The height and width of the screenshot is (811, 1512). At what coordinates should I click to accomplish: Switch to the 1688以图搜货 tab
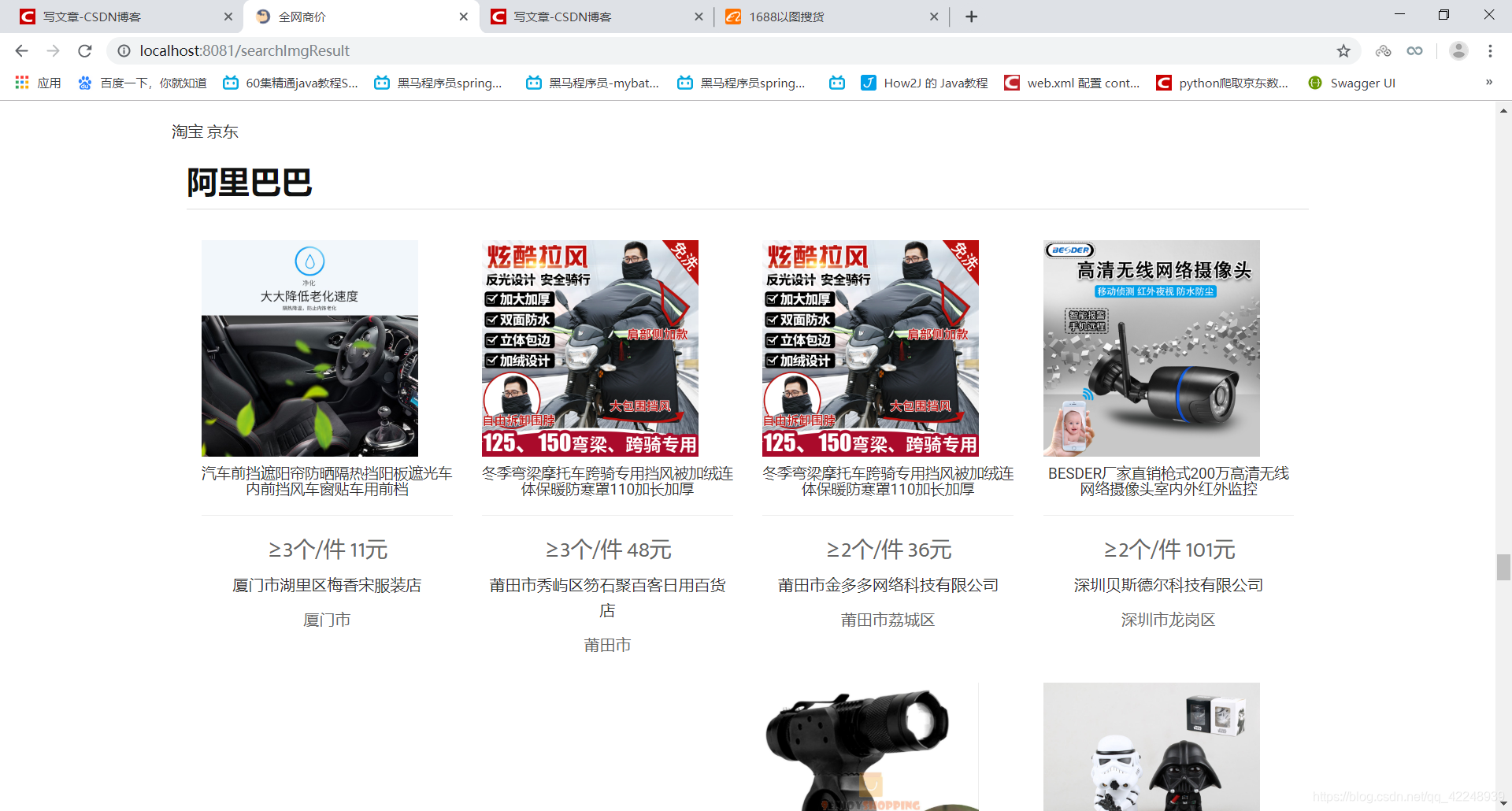(832, 17)
